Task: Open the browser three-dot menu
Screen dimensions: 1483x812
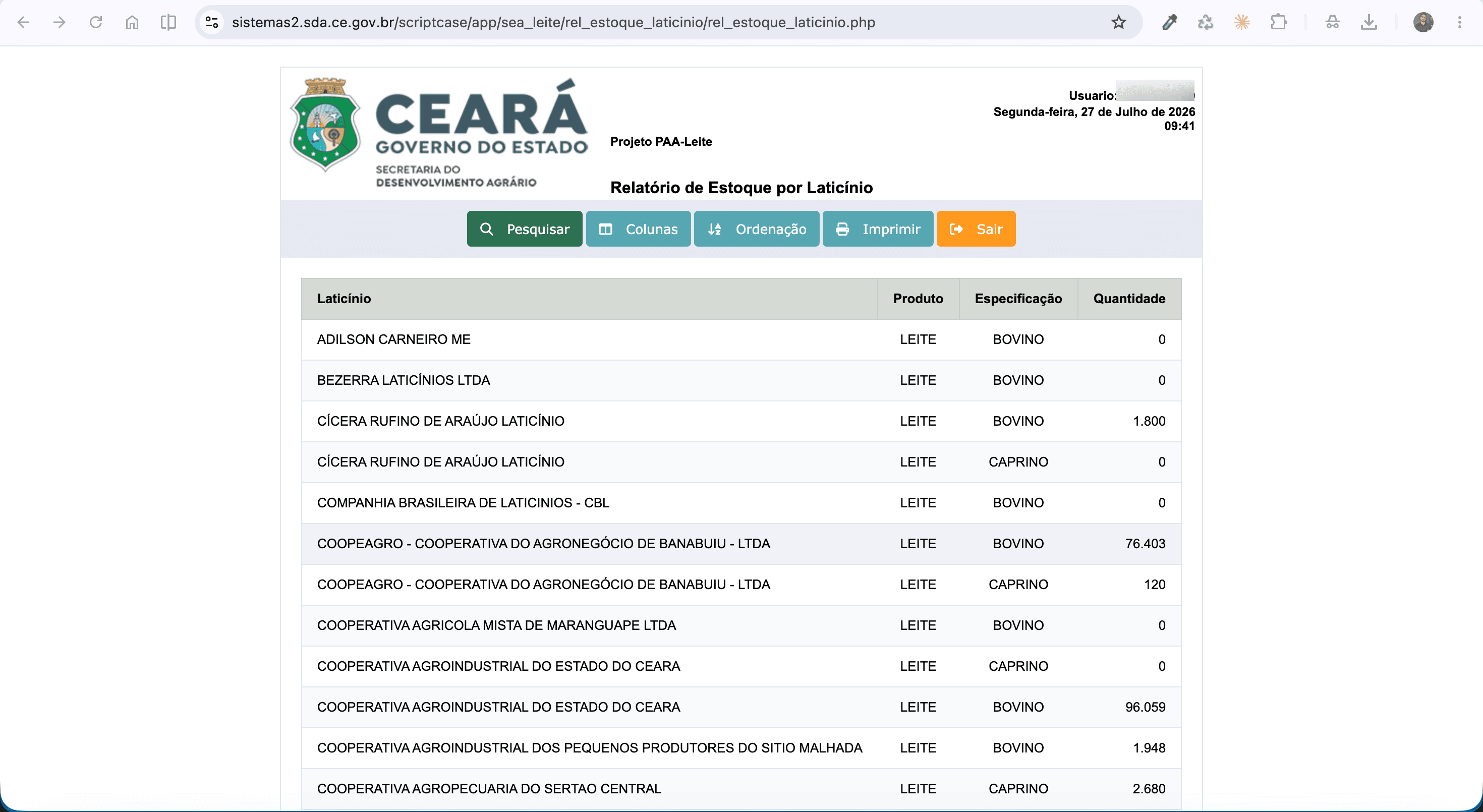Action: tap(1459, 23)
